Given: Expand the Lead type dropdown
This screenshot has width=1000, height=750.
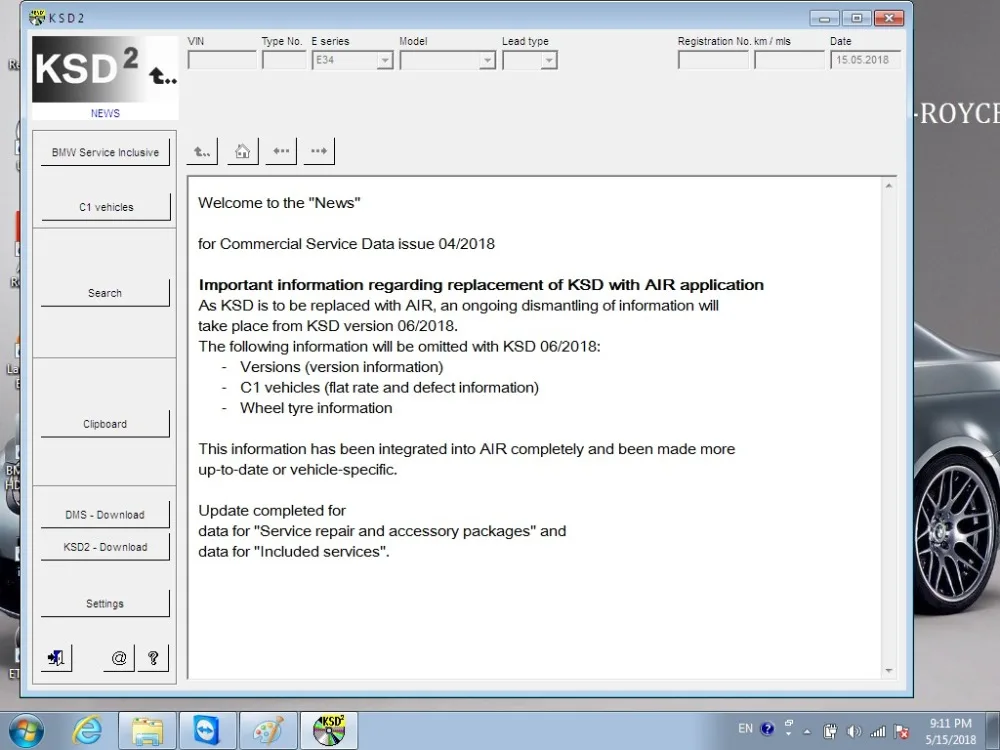Looking at the screenshot, I should pyautogui.click(x=548, y=60).
